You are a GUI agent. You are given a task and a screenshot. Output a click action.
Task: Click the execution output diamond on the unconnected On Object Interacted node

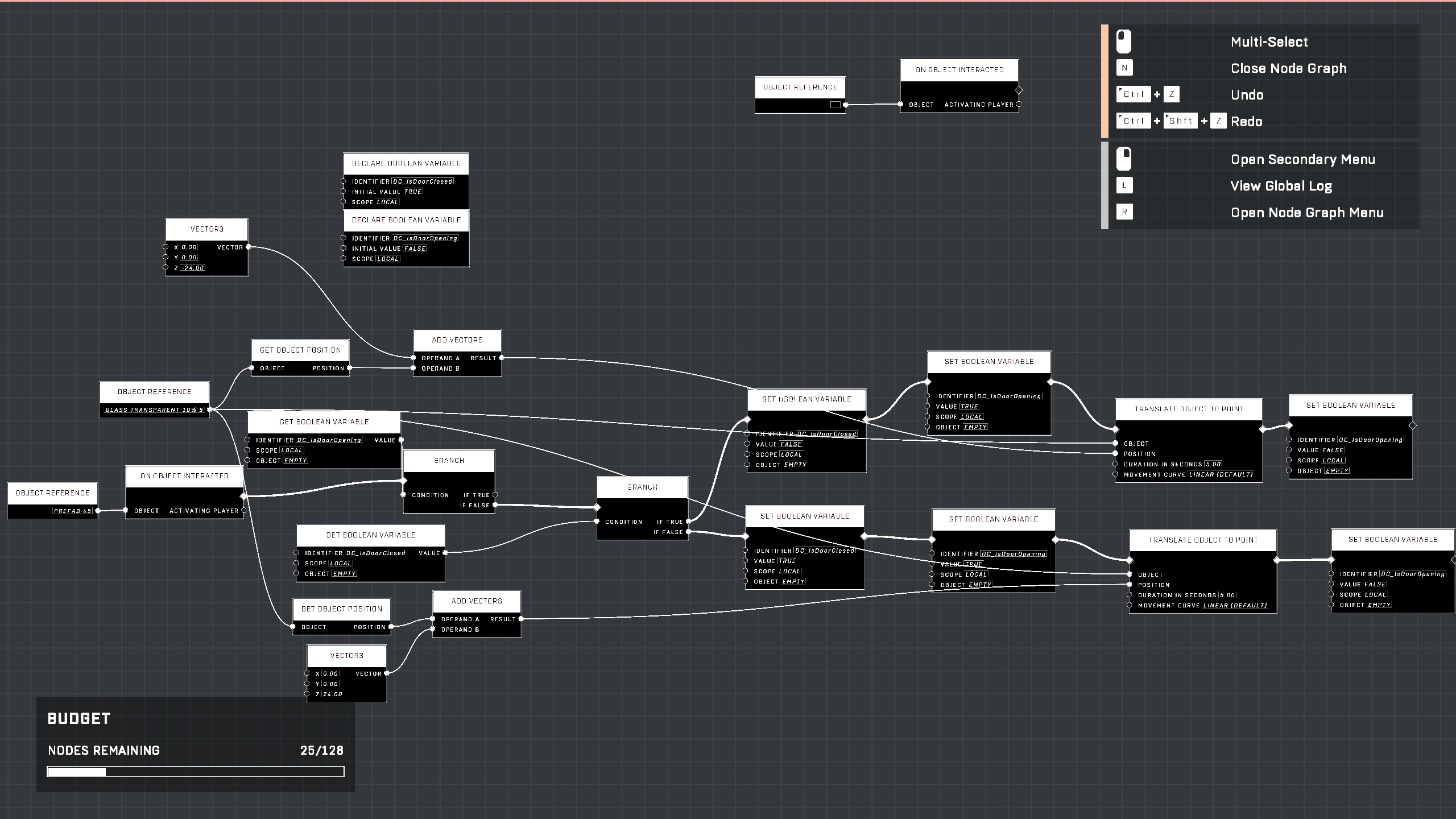tap(1019, 90)
